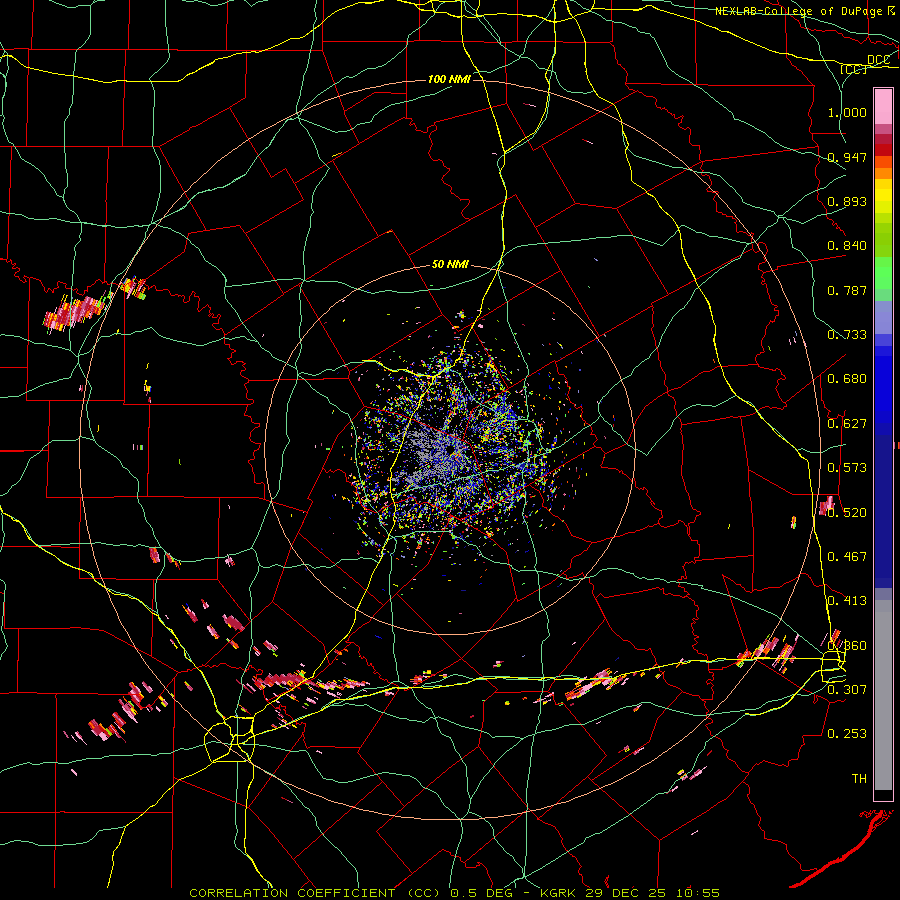The width and height of the screenshot is (900, 900).
Task: Click the 0.840 legend value
Action: (847, 246)
